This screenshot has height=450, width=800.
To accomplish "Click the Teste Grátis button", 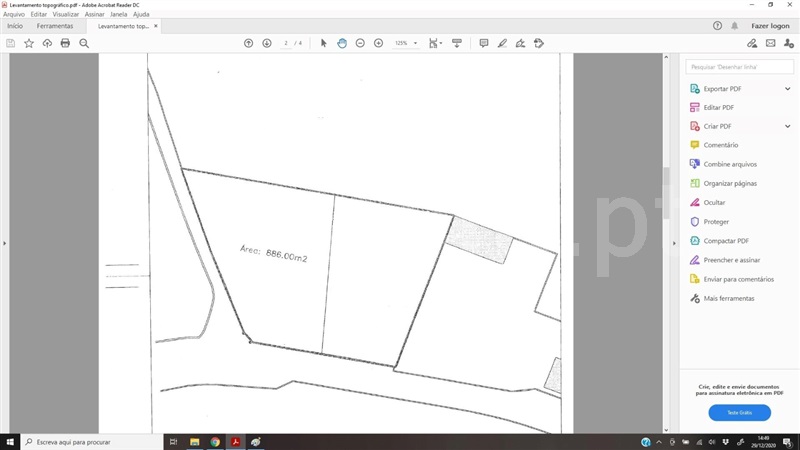I will pos(739,413).
